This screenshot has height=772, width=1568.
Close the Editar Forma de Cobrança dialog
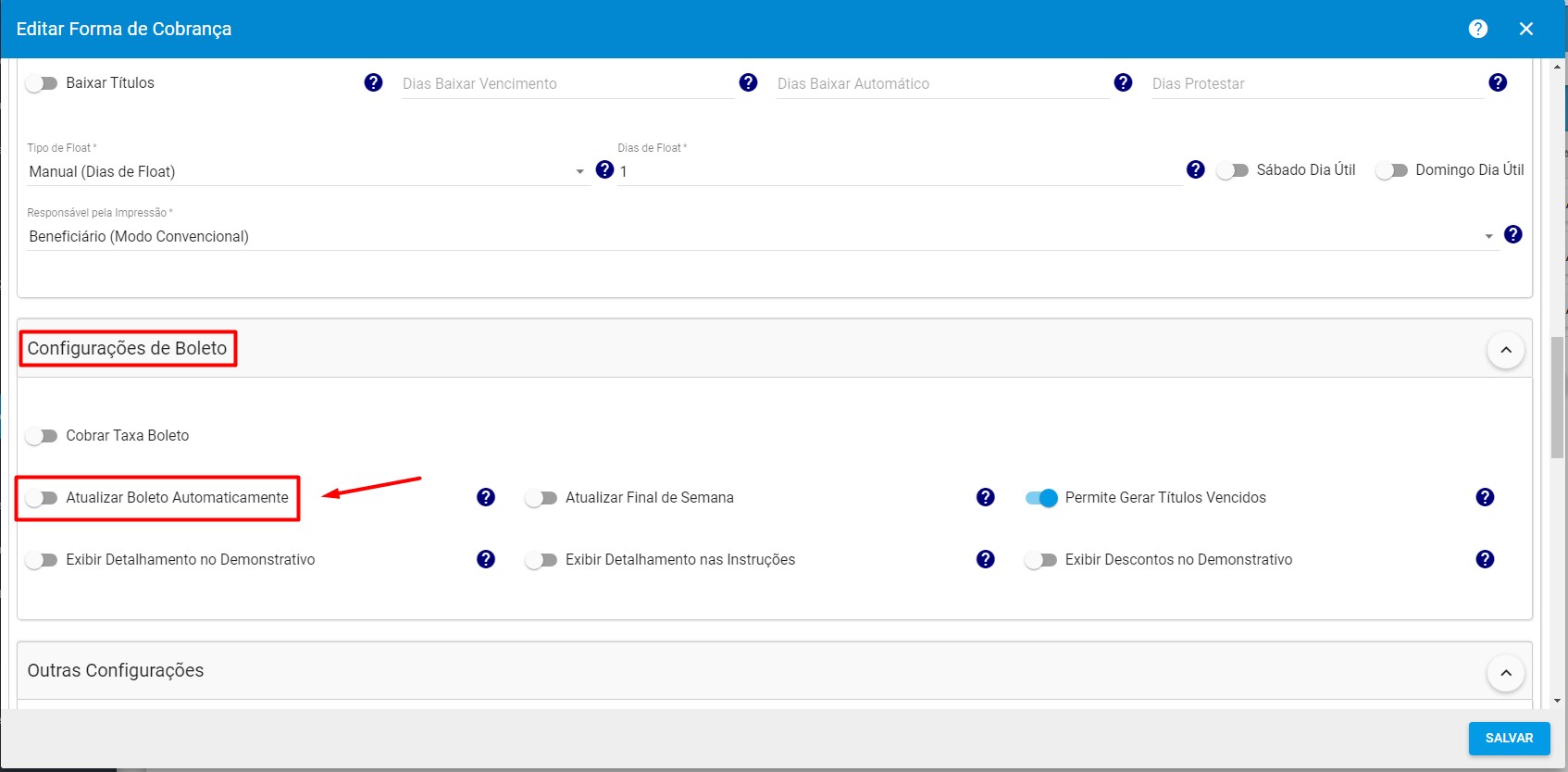pos(1526,29)
